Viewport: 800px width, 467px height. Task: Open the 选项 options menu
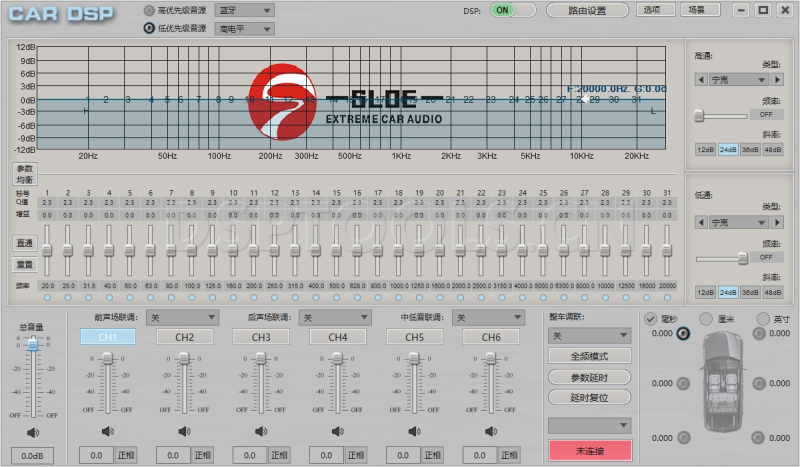coord(656,10)
